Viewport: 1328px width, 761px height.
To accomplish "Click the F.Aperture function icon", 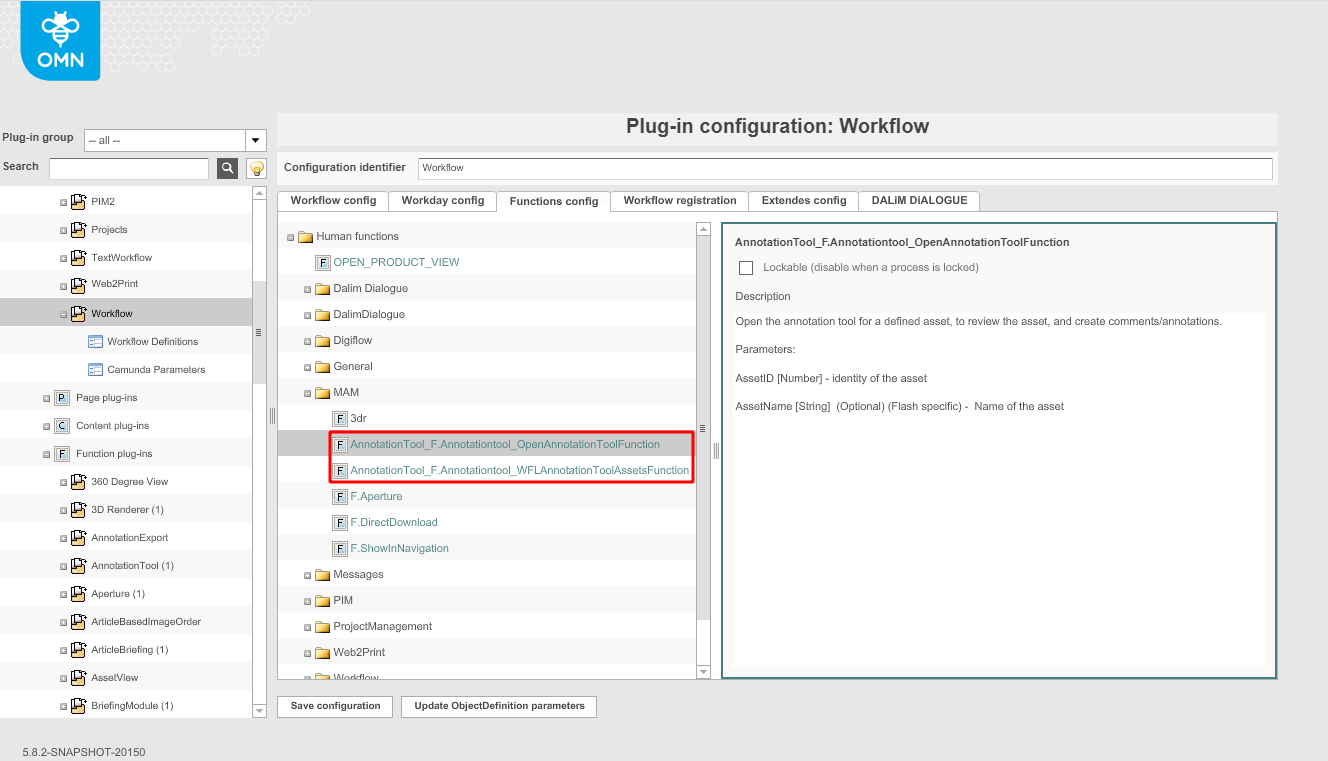I will click(x=340, y=496).
